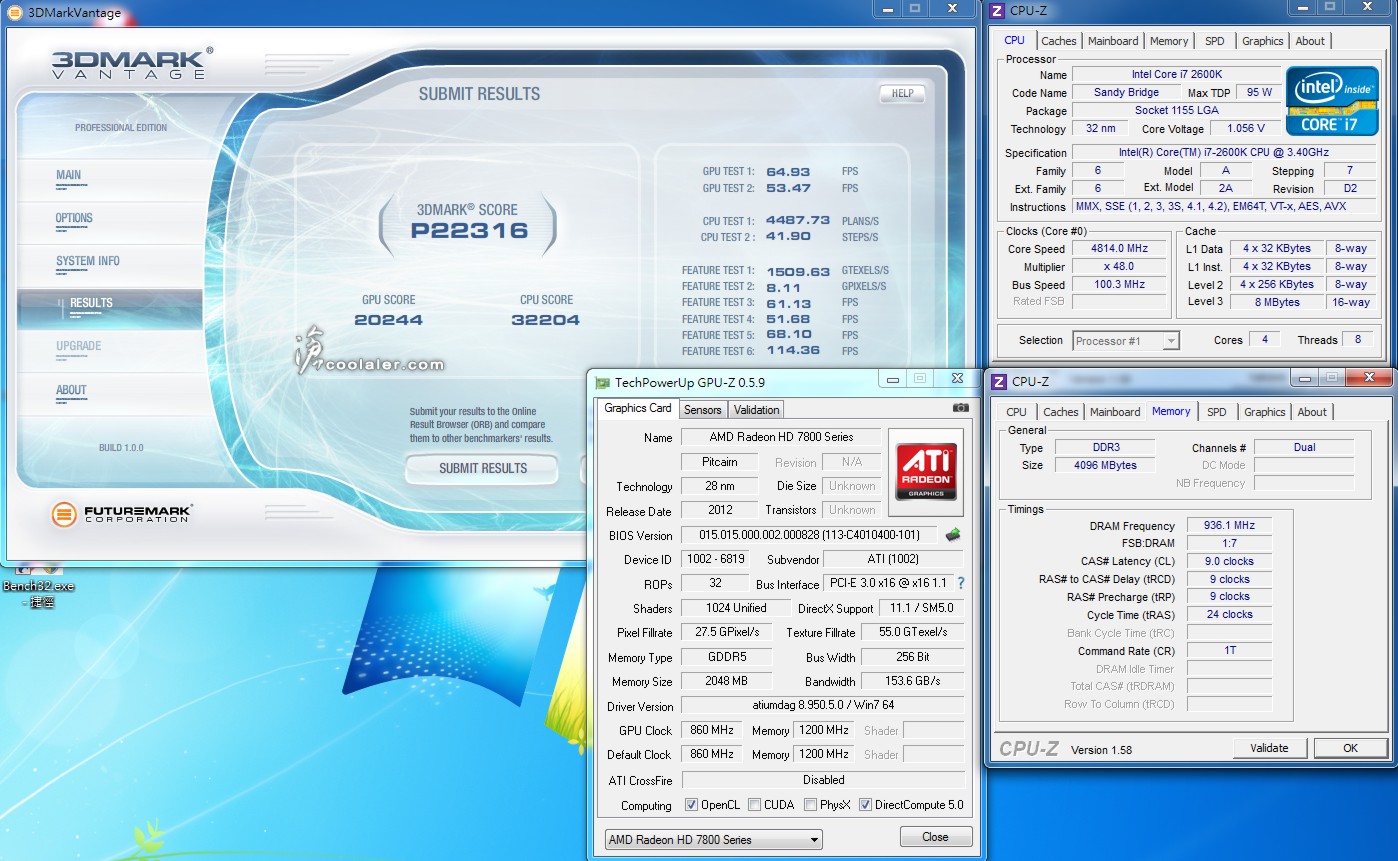Click the "Pitcairn" GPU codename field
The width and height of the screenshot is (1398, 861).
[720, 462]
